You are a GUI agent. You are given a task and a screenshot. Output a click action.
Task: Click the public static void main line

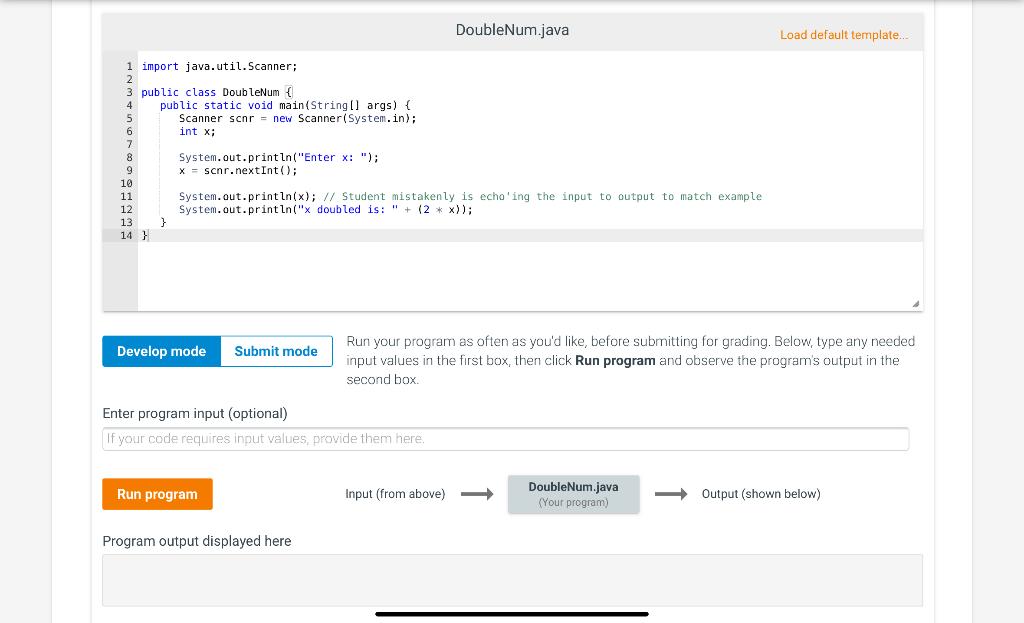285,105
